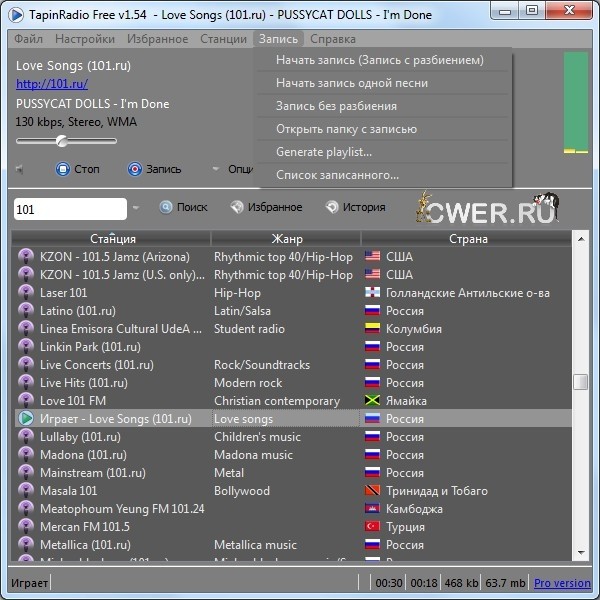600x600 pixels.
Task: Click the play icon of Love Songs row
Action: (27, 419)
